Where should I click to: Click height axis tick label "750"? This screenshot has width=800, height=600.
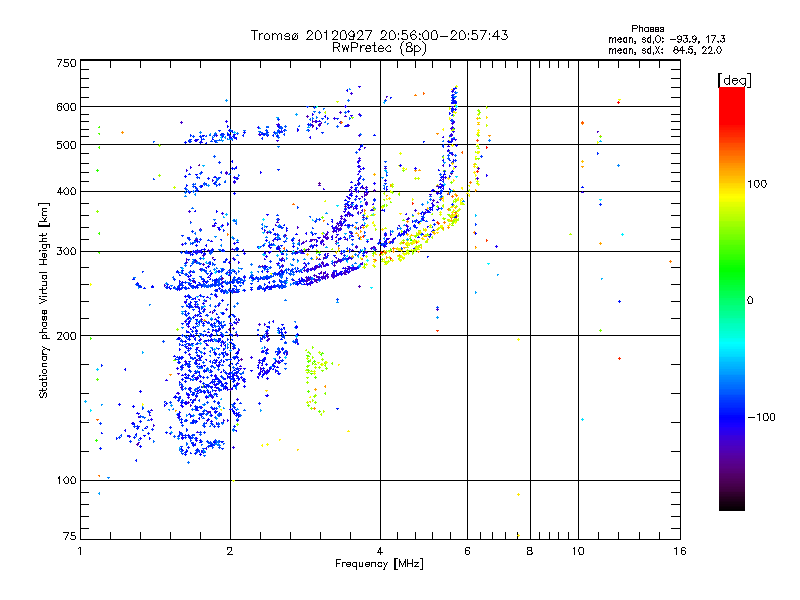tap(66, 63)
